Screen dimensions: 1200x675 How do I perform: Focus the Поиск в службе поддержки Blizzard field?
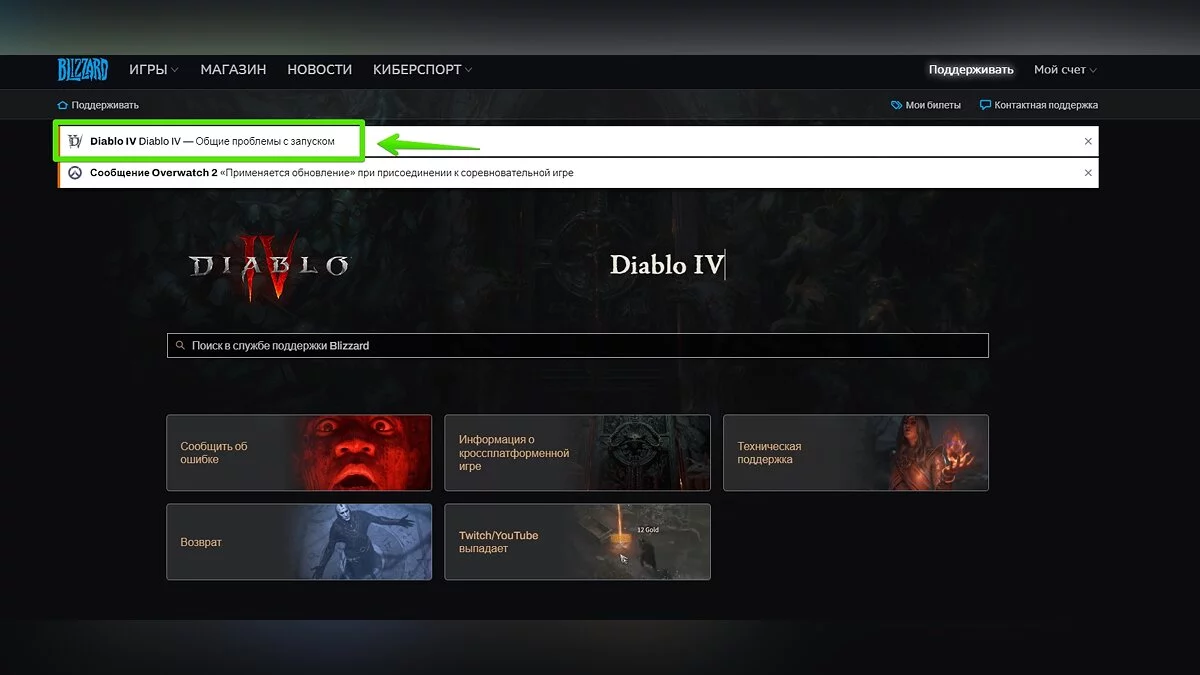pos(577,346)
